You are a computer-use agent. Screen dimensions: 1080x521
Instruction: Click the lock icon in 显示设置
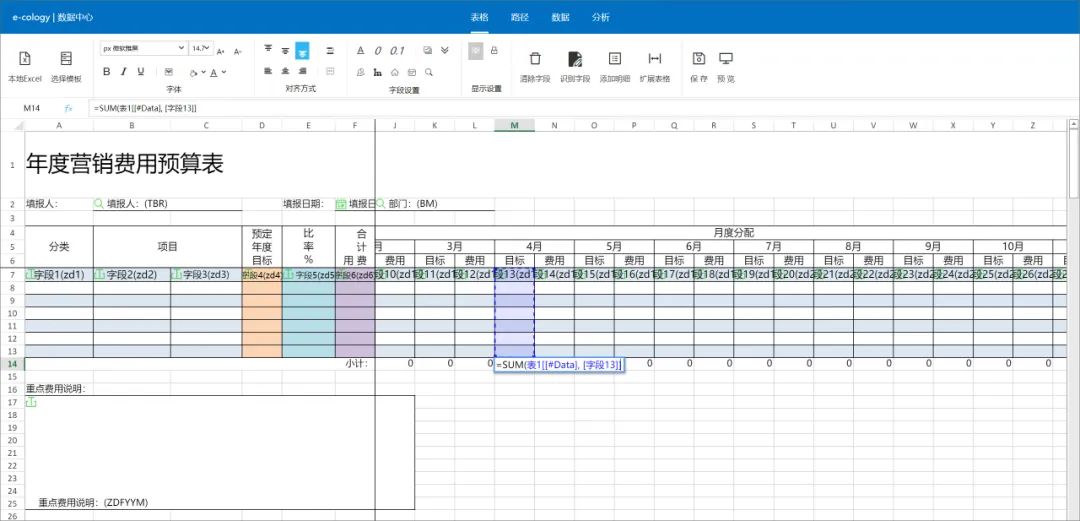tap(494, 50)
